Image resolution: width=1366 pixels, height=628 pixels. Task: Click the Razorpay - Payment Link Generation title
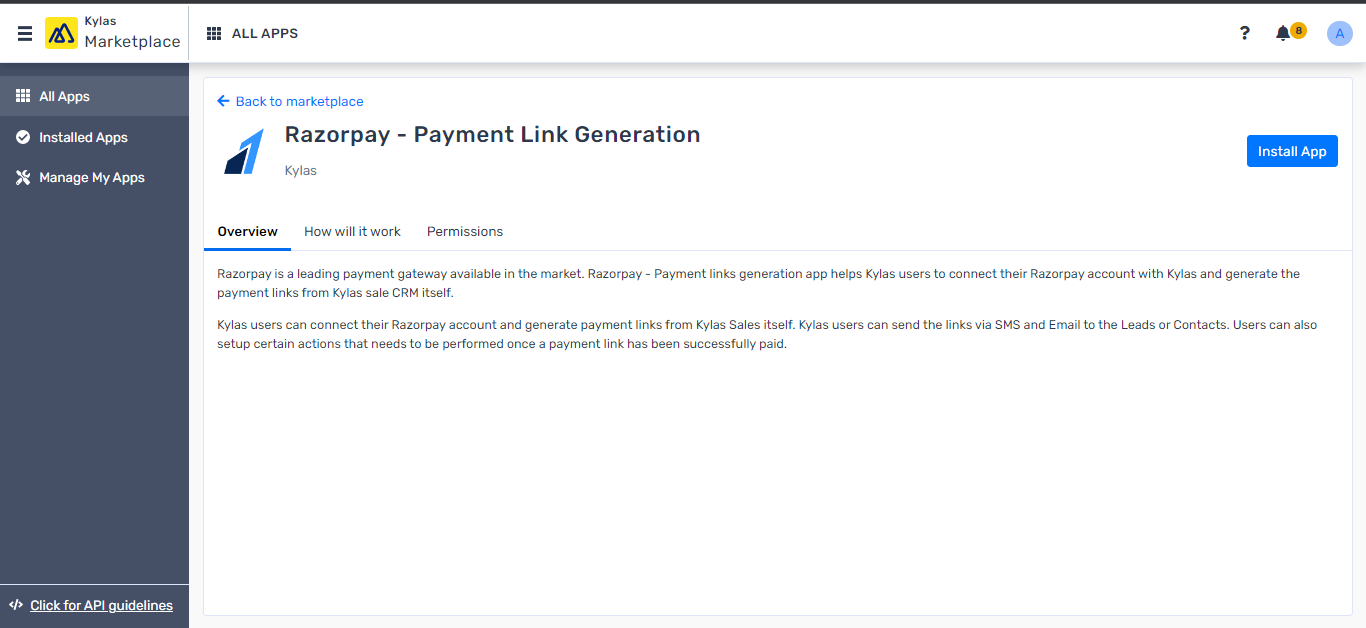(x=492, y=134)
